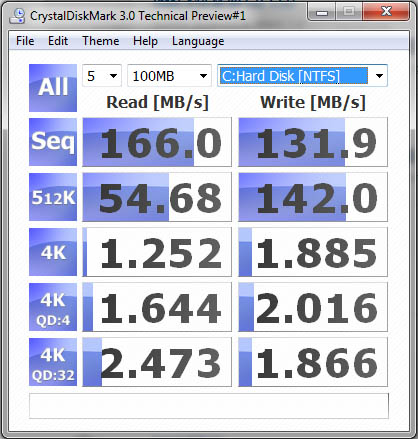418x439 pixels.
Task: Select the 4K QD:4 write value 2.016
Action: coord(313,307)
